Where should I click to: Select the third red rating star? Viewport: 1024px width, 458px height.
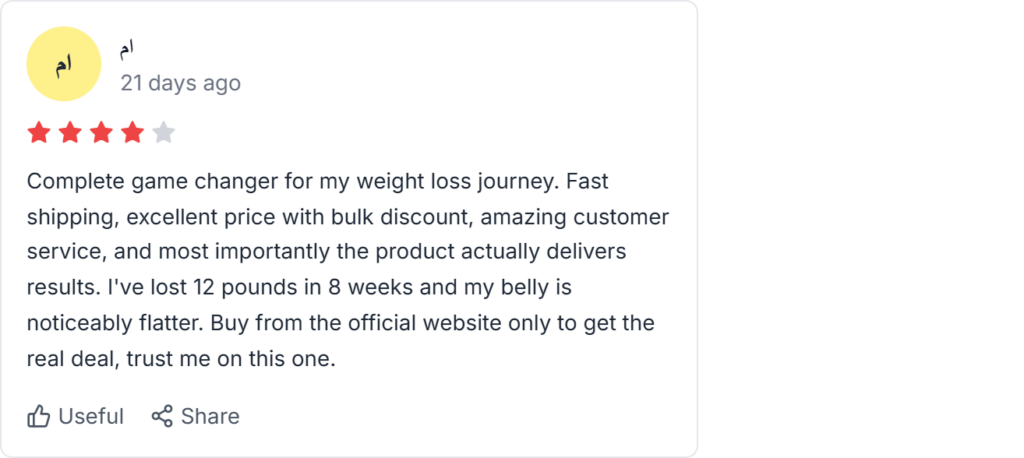click(x=101, y=132)
